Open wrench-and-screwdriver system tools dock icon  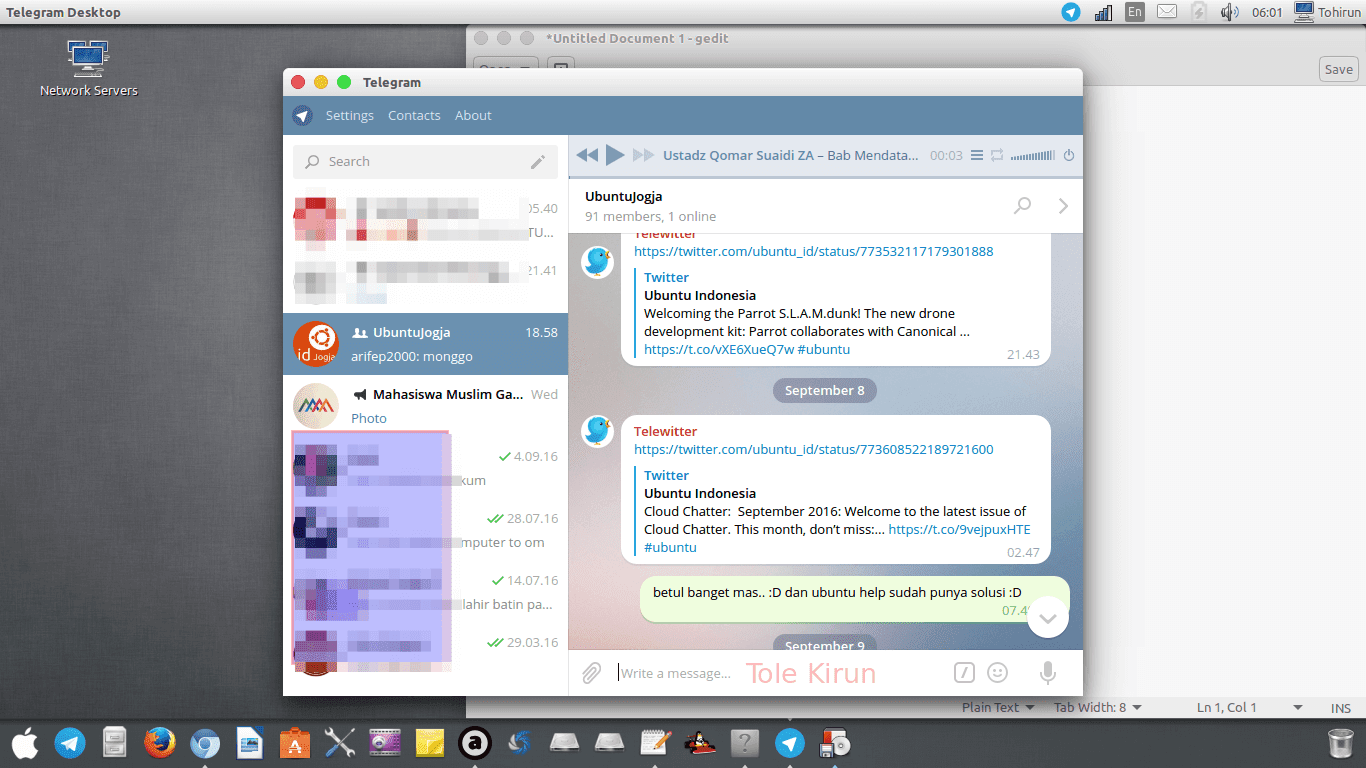pyautogui.click(x=340, y=743)
